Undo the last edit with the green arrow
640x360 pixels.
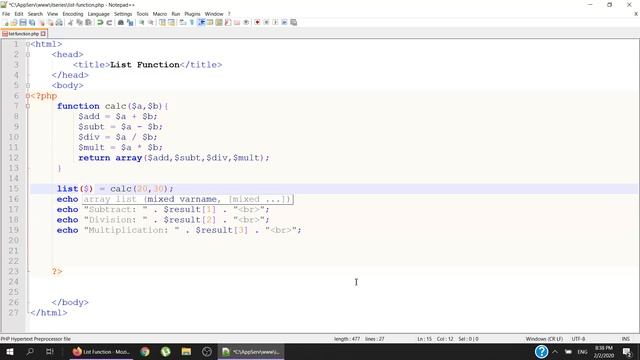(100, 22)
